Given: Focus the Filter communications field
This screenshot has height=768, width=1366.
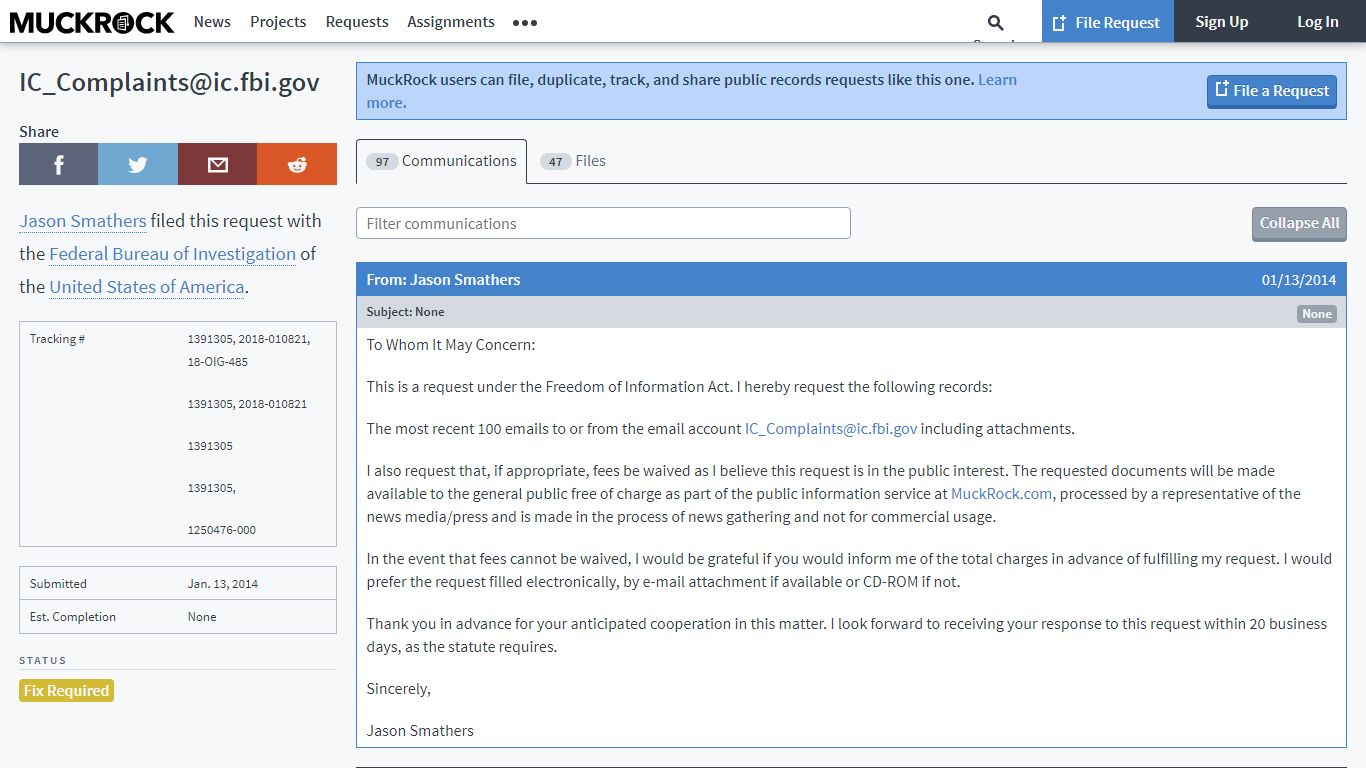Looking at the screenshot, I should (x=603, y=223).
